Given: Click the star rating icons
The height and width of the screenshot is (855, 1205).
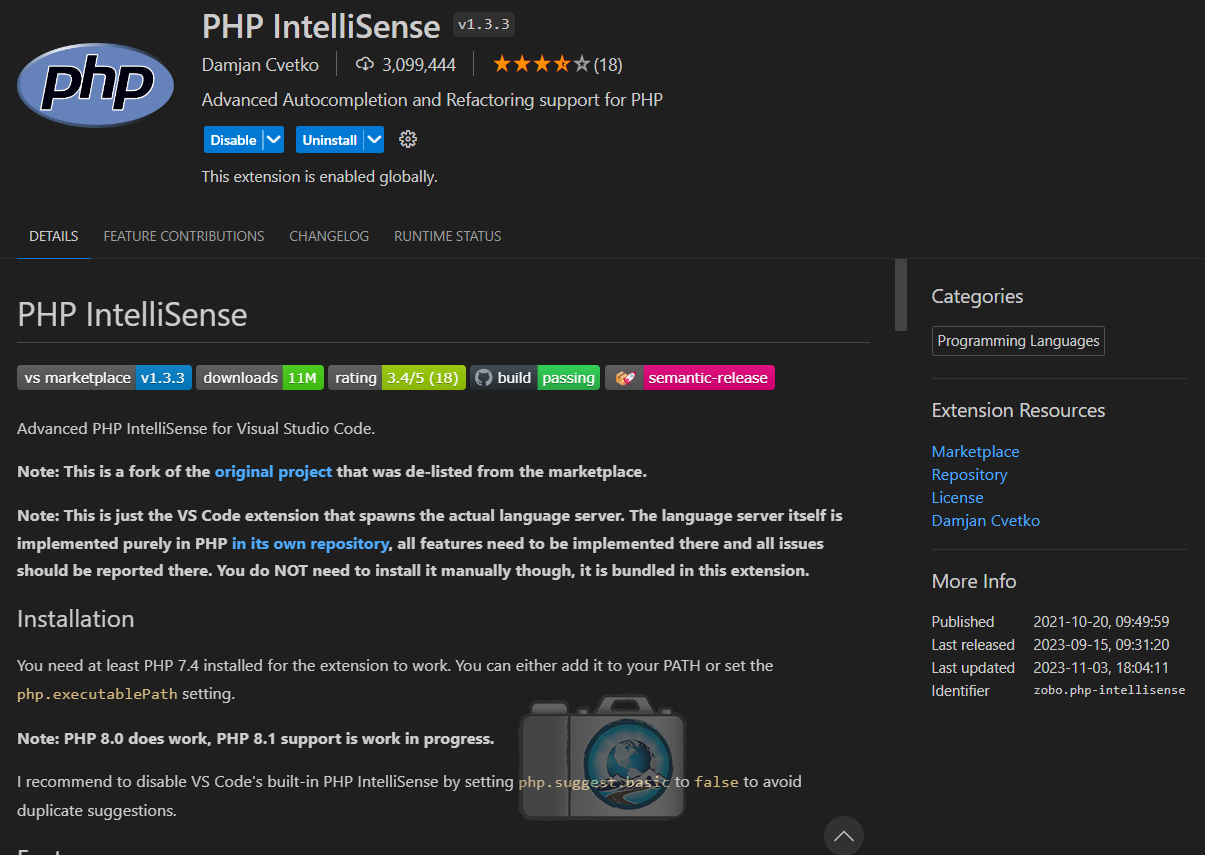Looking at the screenshot, I should click(541, 65).
